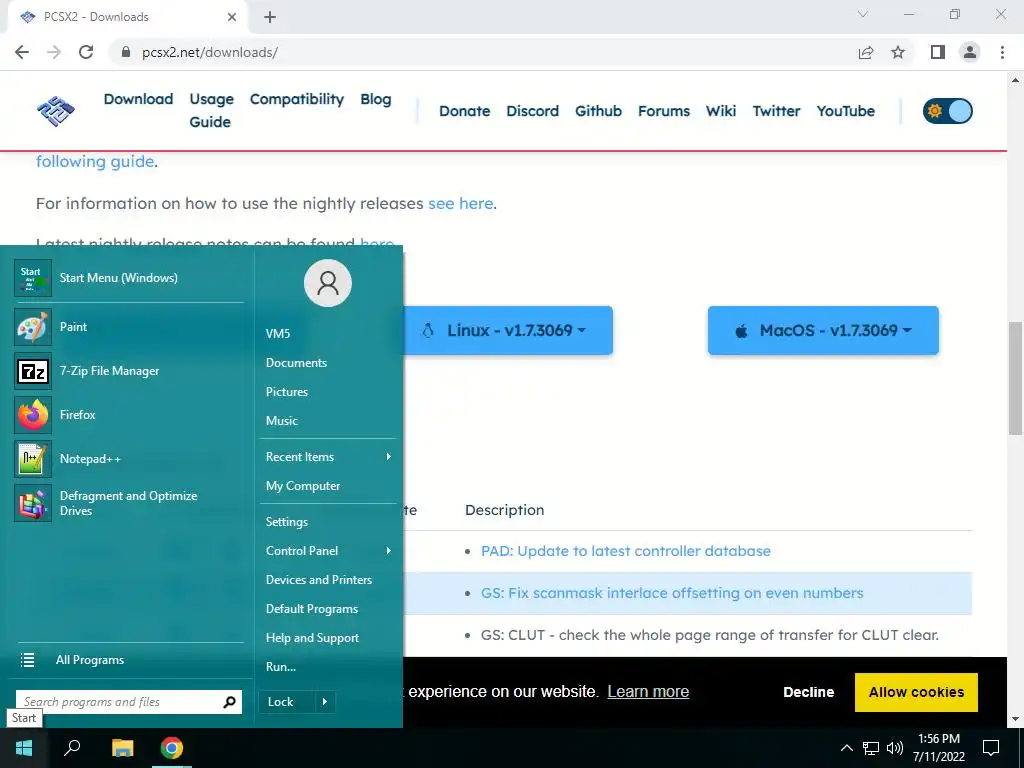The height and width of the screenshot is (768, 1024).
Task: Click the VM5 user folder
Action: click(278, 334)
